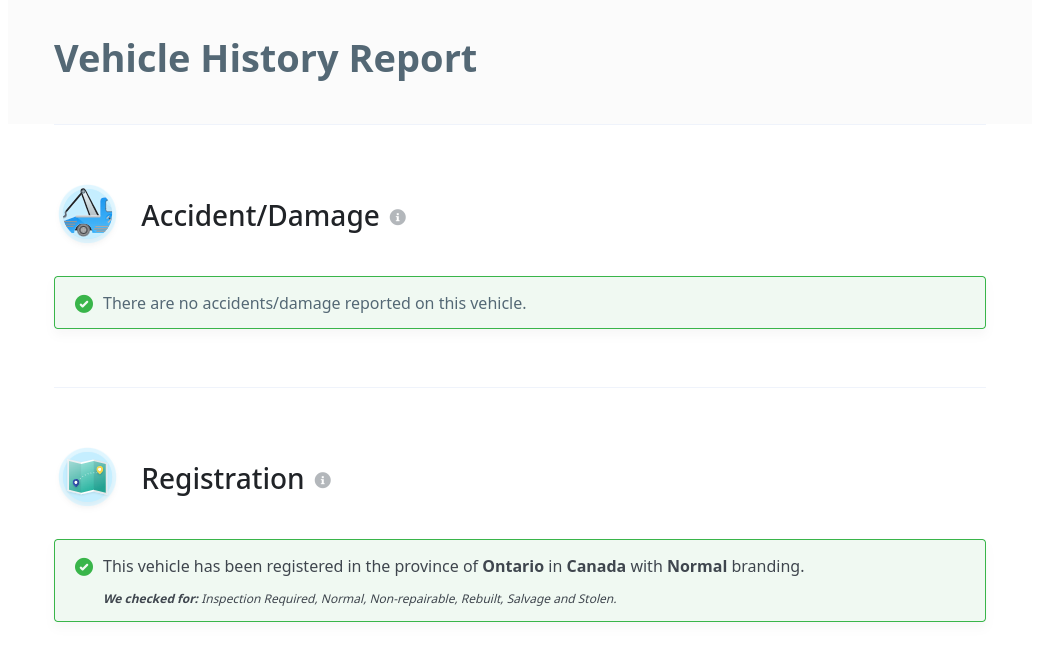Select the Accident/Damage heading text
Screen dimensions: 1045x655
click(260, 216)
